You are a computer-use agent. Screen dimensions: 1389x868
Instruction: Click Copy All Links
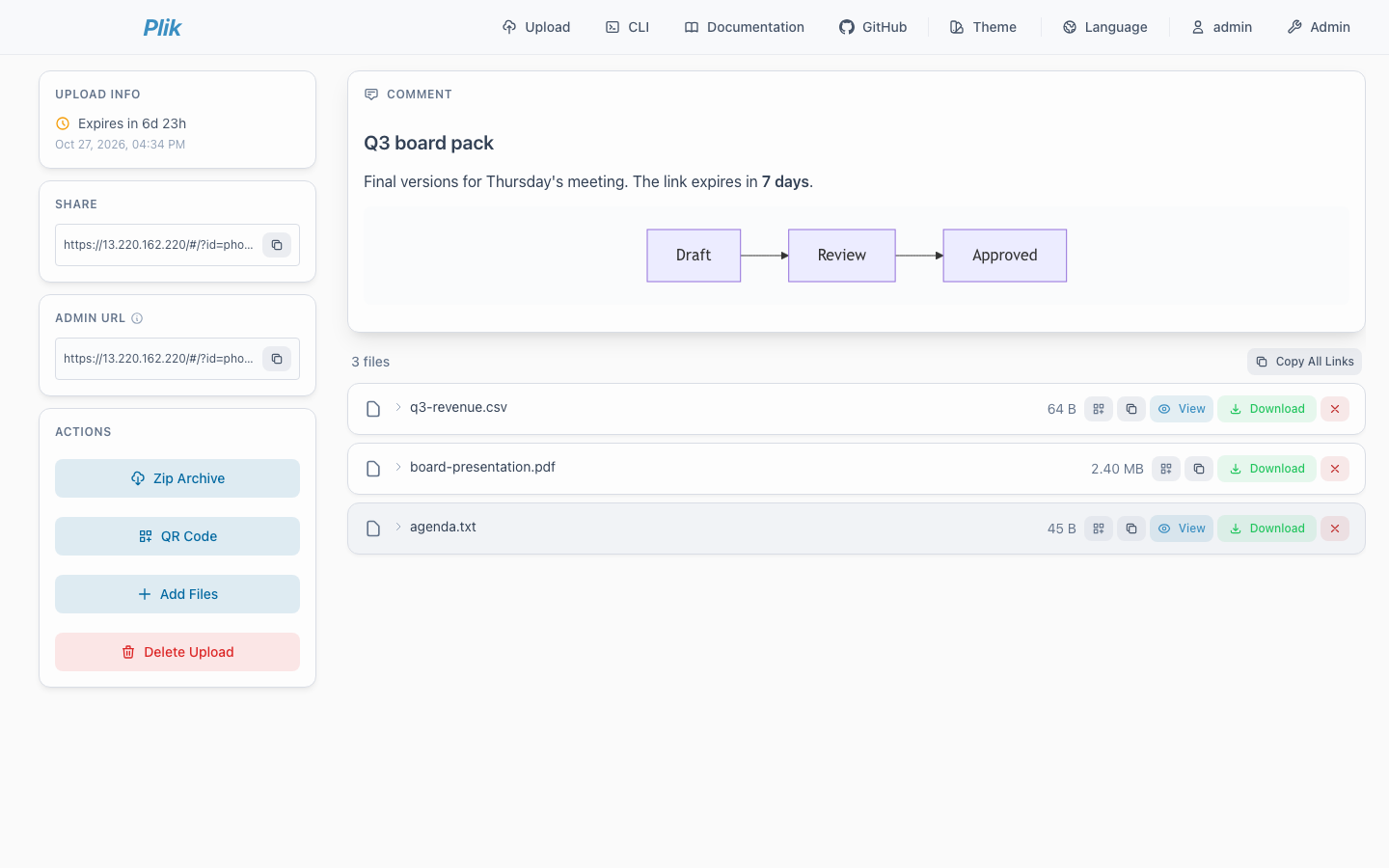[x=1304, y=362]
